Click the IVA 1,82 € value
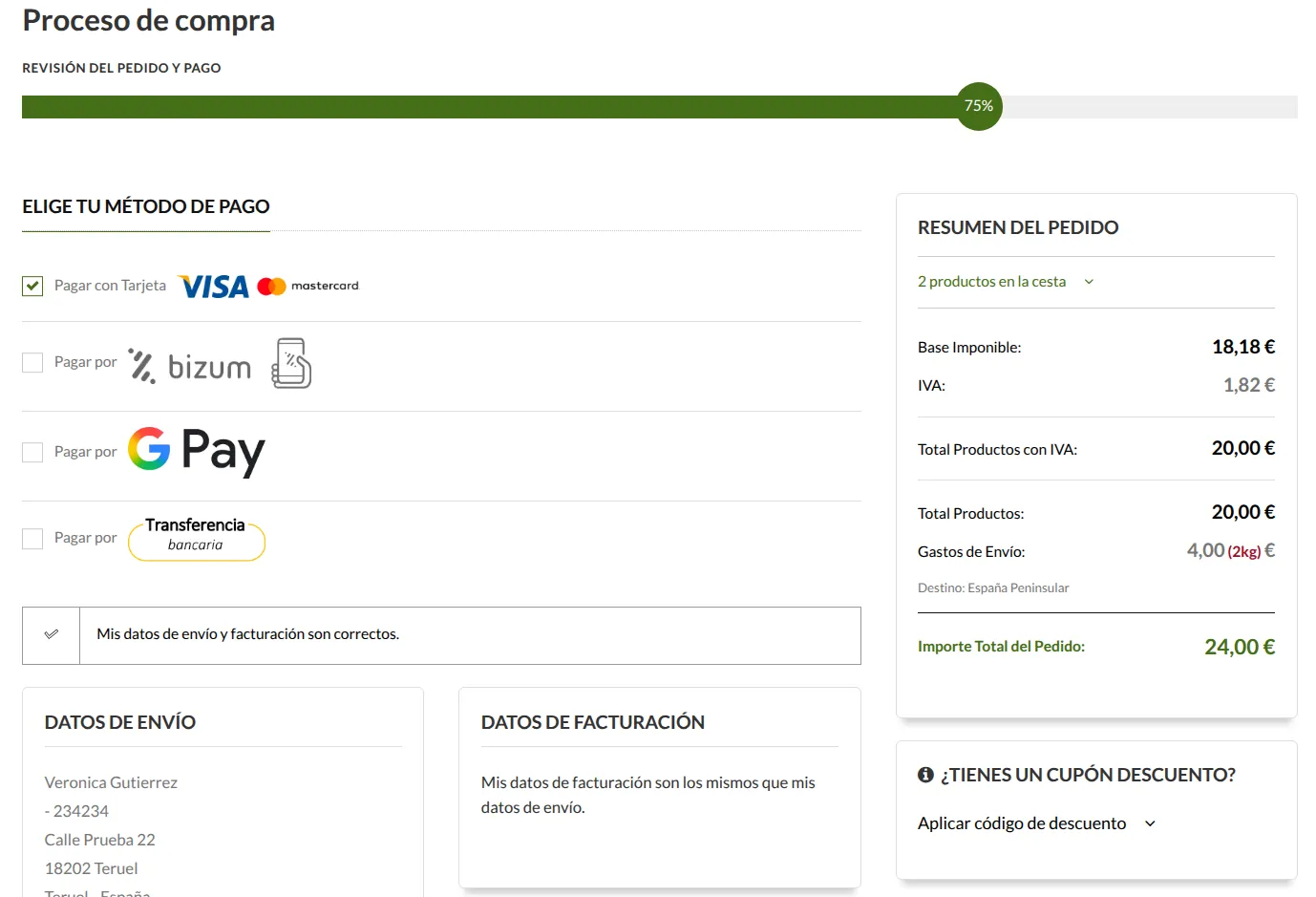Viewport: 1316px width, 897px height. click(1249, 385)
